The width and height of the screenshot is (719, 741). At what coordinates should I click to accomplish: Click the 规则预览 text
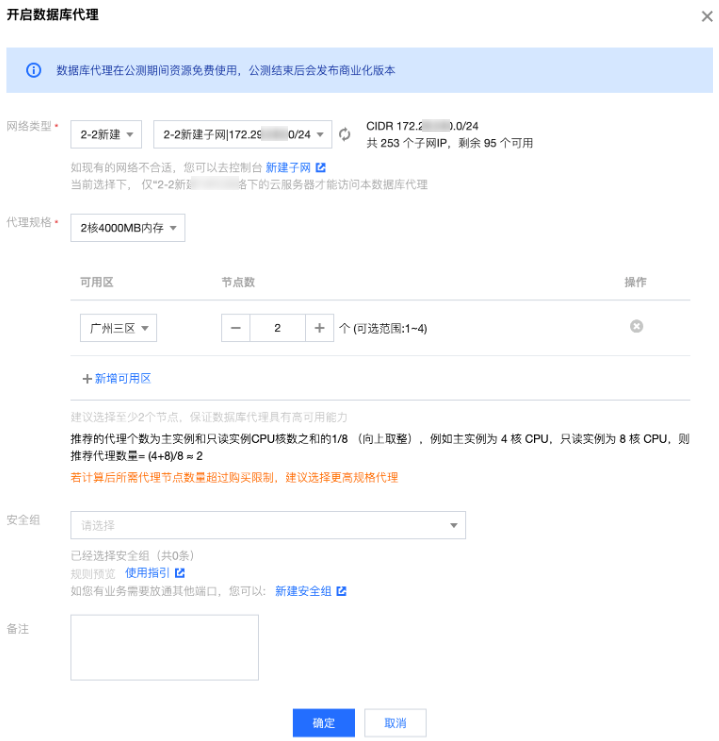click(x=93, y=574)
